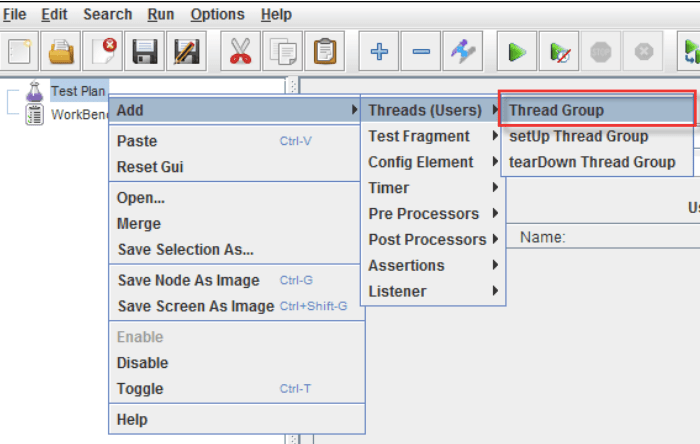Screen dimensions: 700x444
Task: Collapse all nodes with the minus icon
Action: [421, 51]
